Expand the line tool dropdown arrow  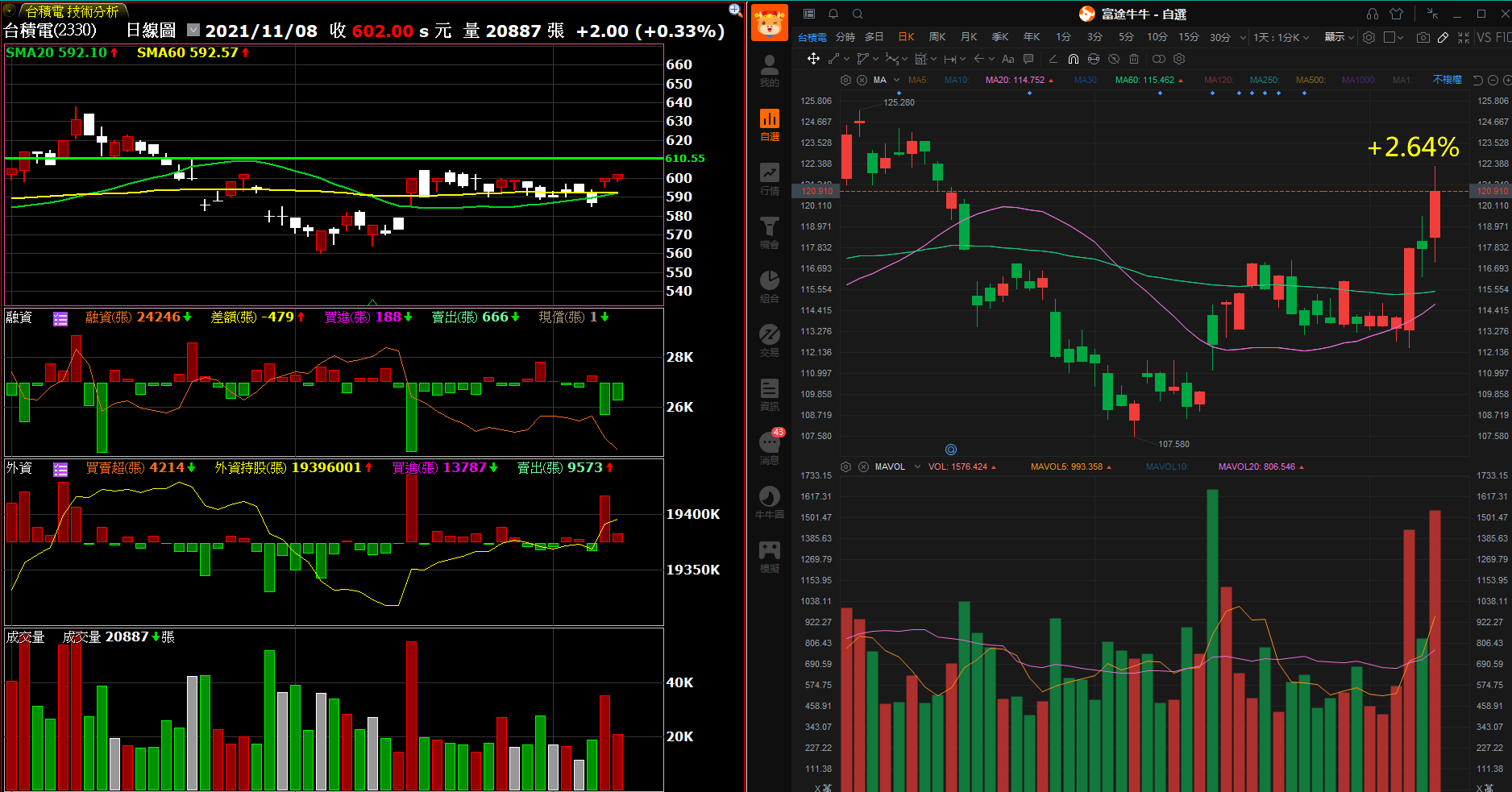click(x=846, y=59)
